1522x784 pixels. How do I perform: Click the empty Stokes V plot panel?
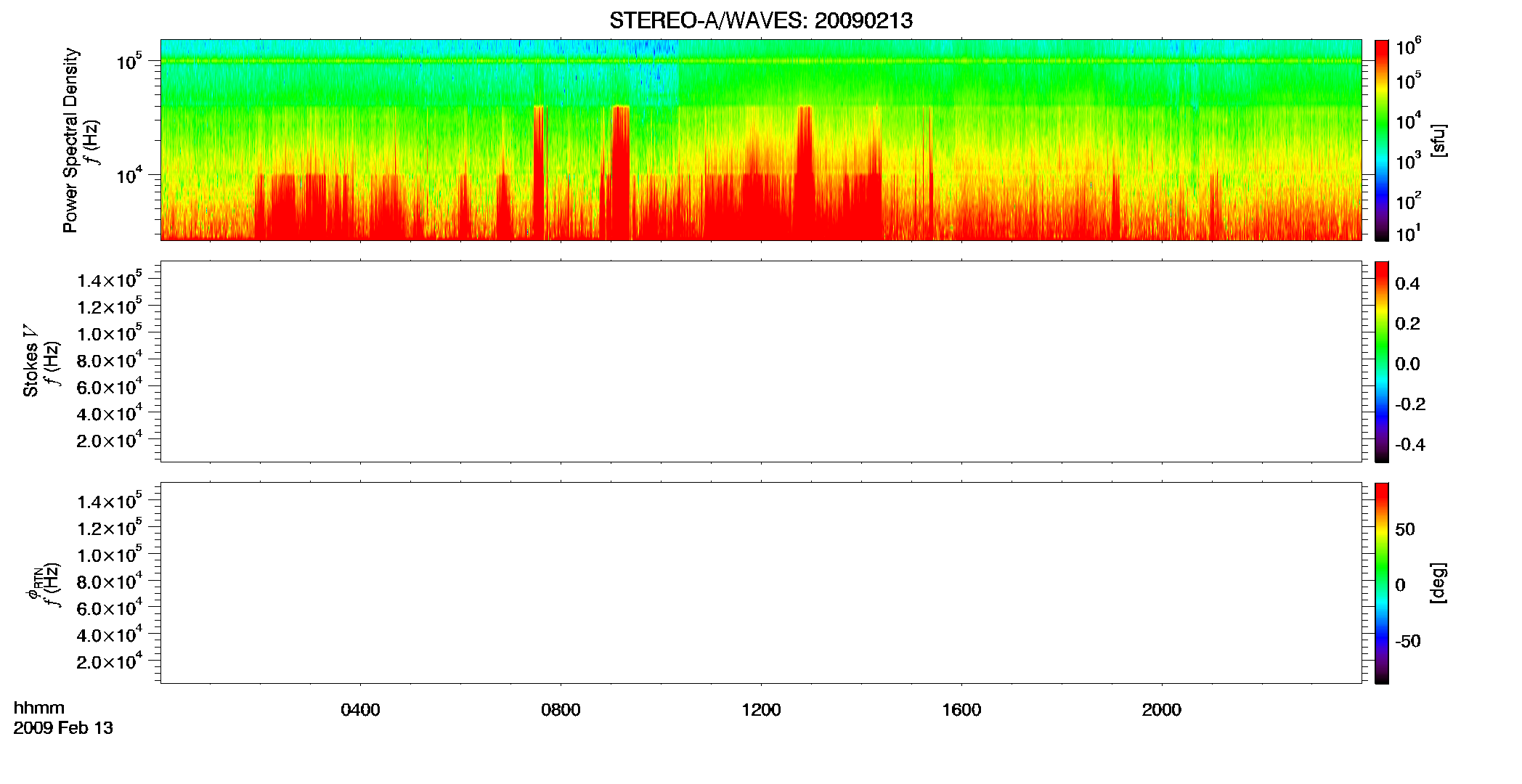pos(761,362)
